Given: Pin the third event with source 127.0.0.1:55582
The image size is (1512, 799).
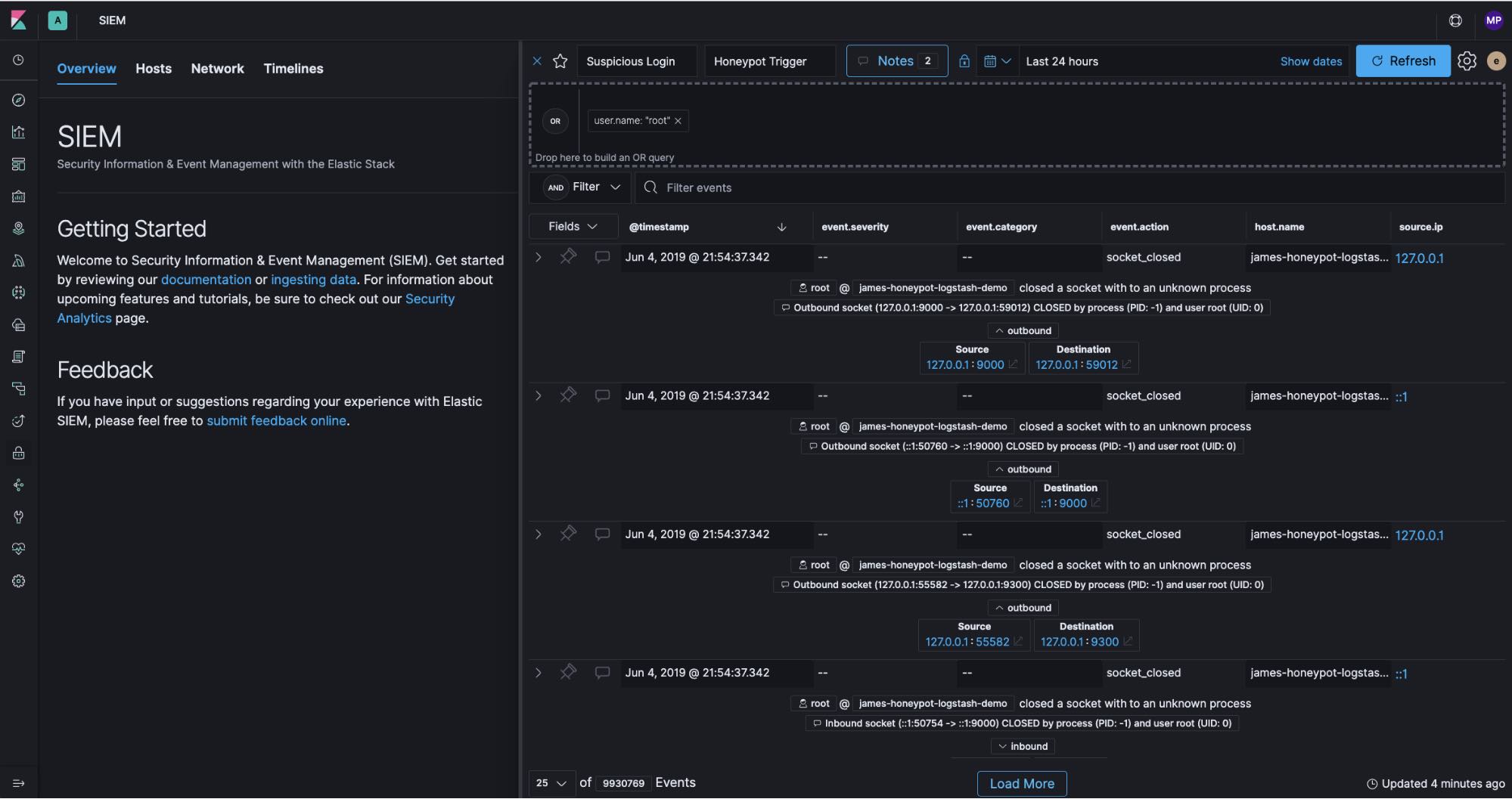Looking at the screenshot, I should (x=568, y=534).
